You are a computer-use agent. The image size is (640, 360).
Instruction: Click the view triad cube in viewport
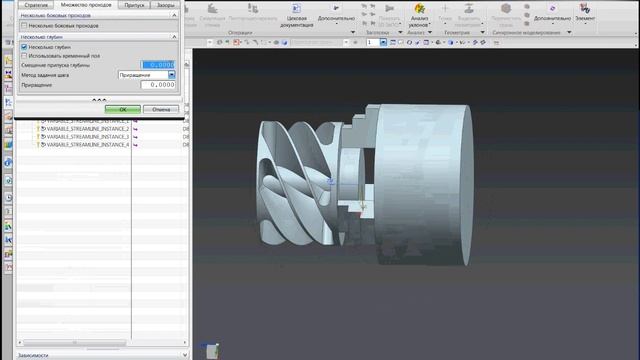click(x=211, y=351)
